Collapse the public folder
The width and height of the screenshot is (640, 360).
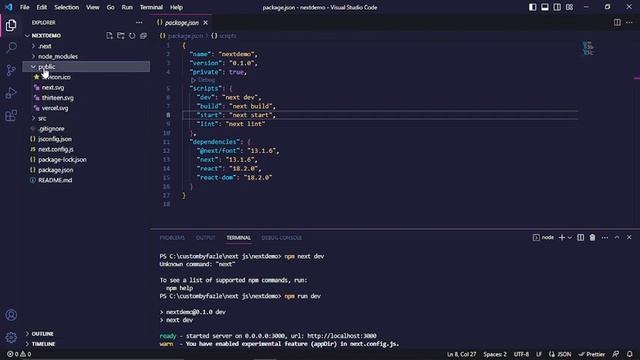[x=86, y=67]
